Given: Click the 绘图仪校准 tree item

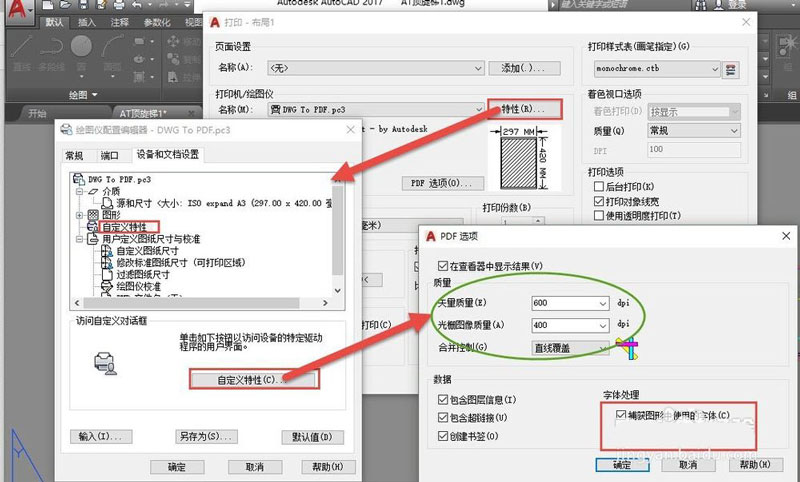Looking at the screenshot, I should pyautogui.click(x=138, y=286).
